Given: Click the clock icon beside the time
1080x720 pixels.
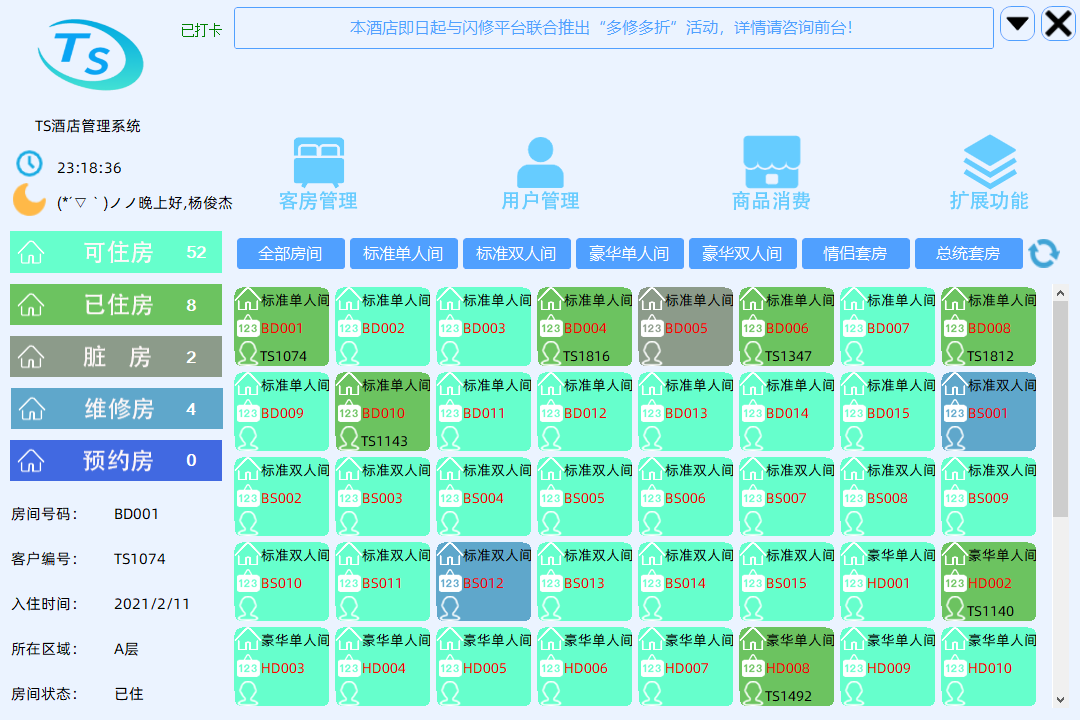Looking at the screenshot, I should [27, 162].
